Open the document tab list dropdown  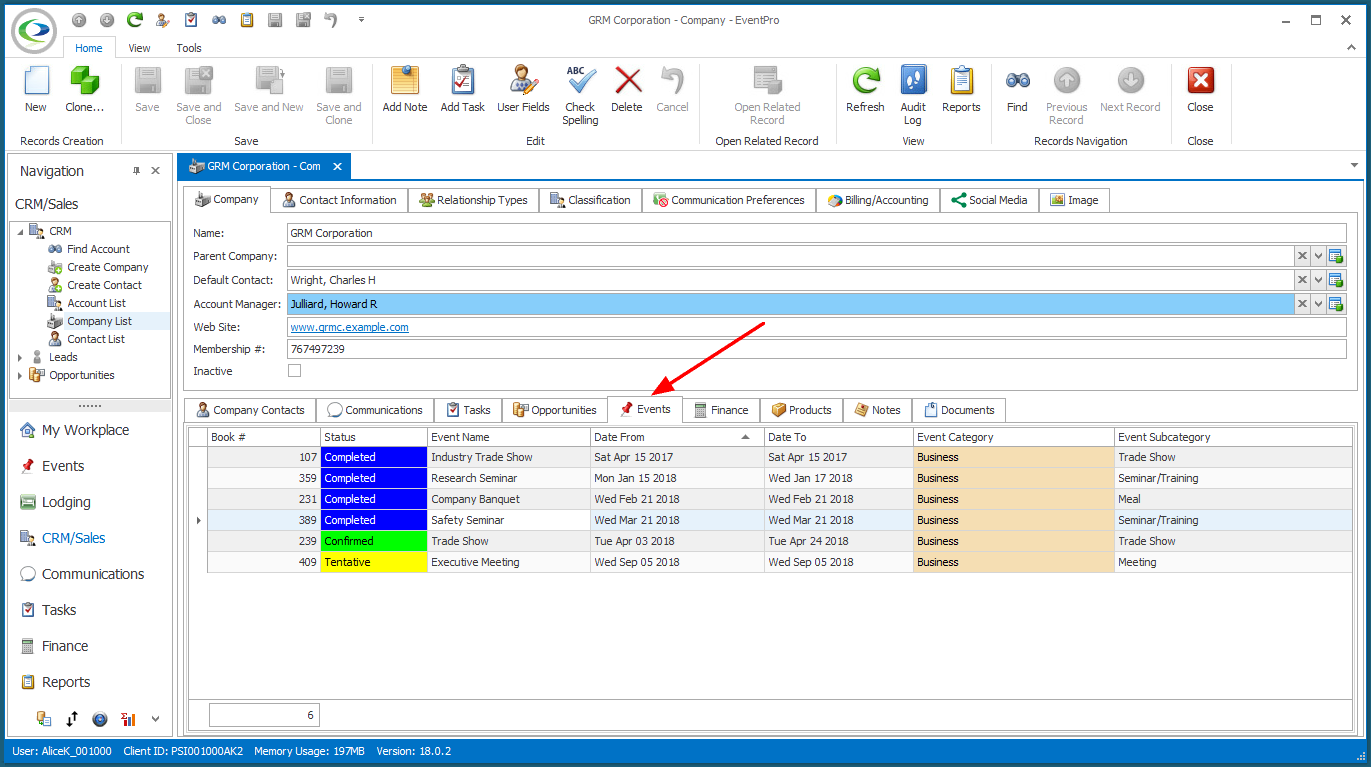(1354, 165)
